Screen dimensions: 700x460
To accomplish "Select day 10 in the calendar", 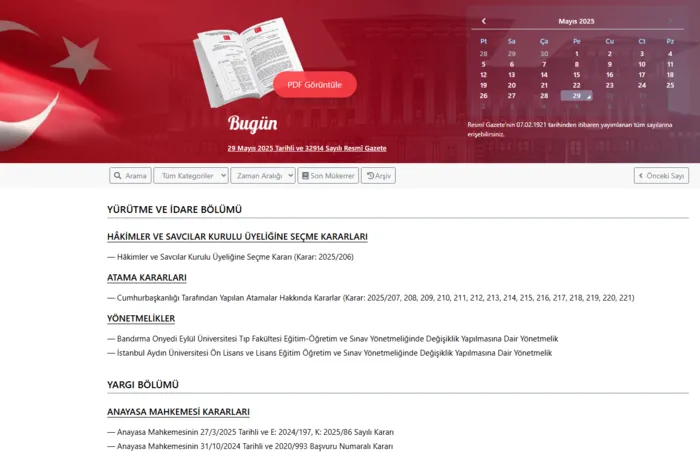I will 642,64.
